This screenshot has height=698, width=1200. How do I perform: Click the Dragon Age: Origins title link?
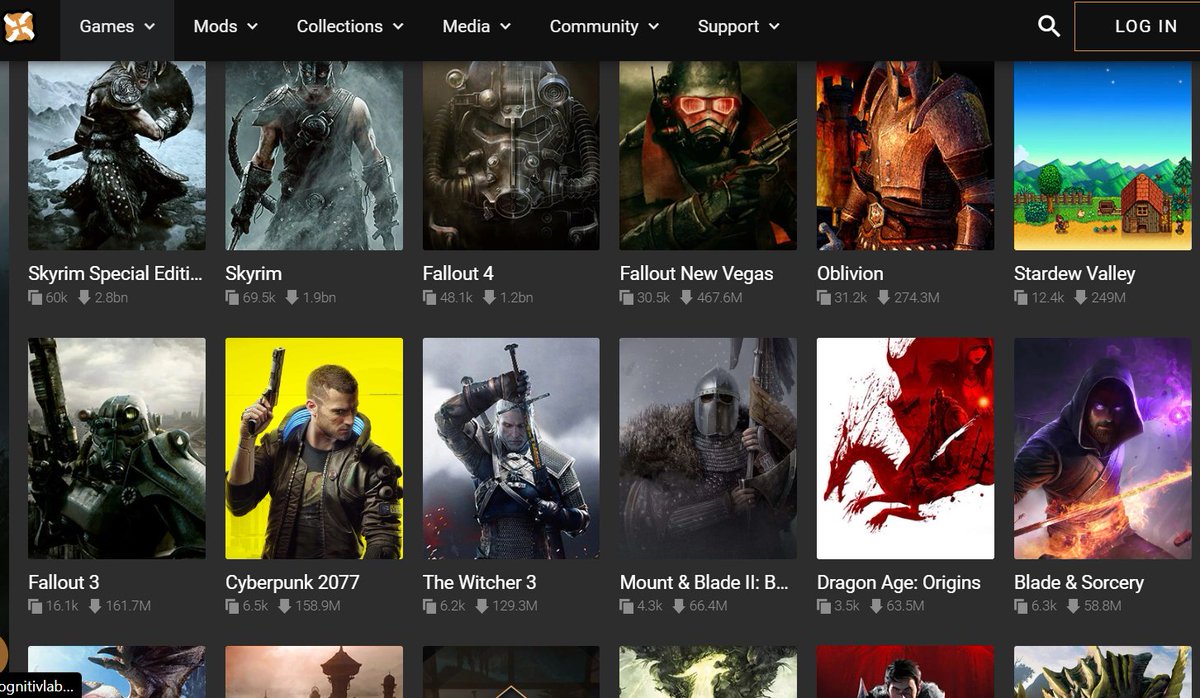pyautogui.click(x=899, y=582)
